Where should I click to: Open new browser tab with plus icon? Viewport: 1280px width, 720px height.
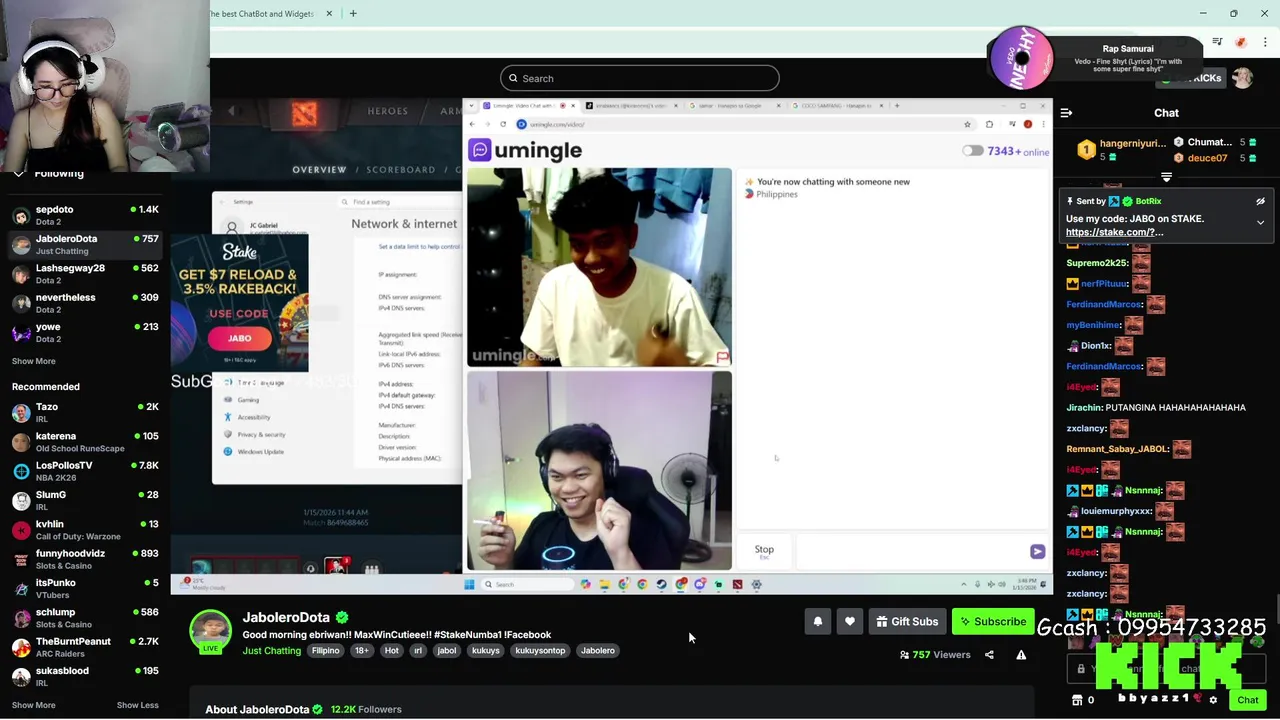353,13
